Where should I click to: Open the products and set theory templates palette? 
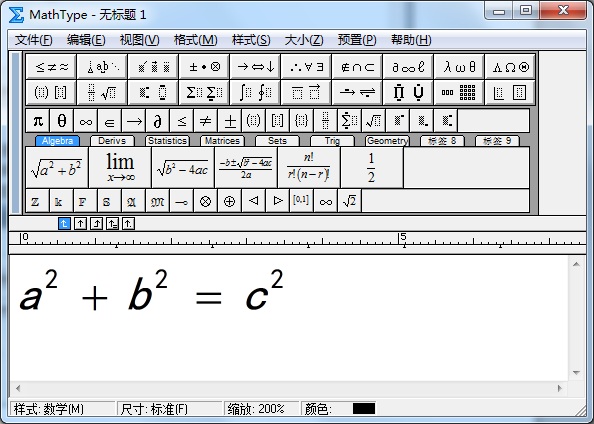[408, 92]
